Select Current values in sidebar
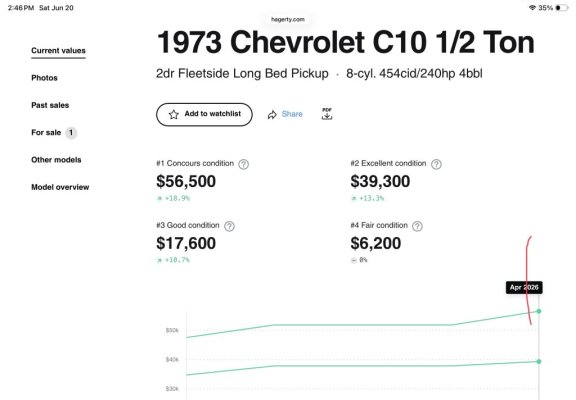The image size is (576, 400). (58, 51)
